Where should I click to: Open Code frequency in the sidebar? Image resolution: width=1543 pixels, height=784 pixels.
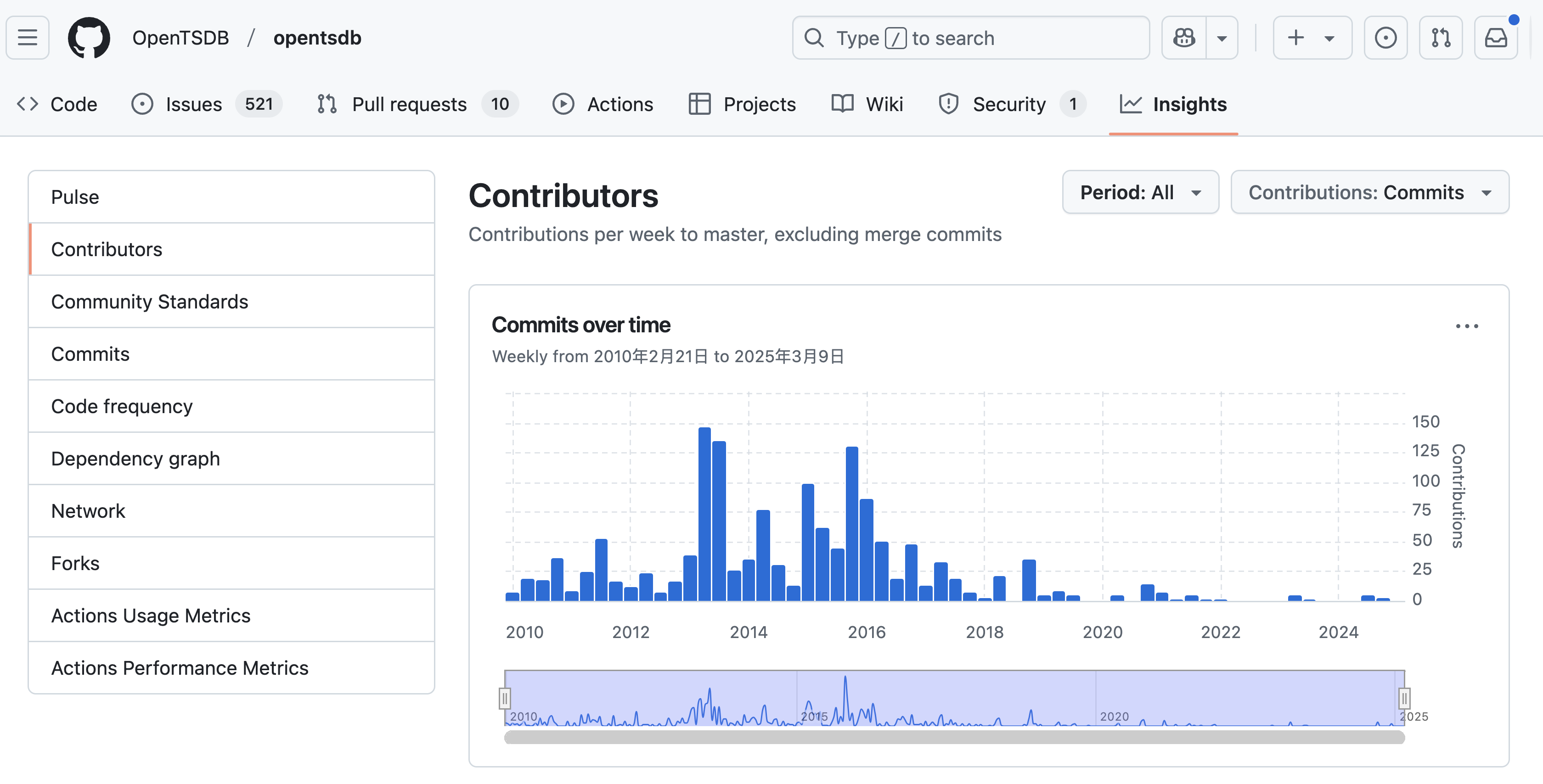point(122,406)
